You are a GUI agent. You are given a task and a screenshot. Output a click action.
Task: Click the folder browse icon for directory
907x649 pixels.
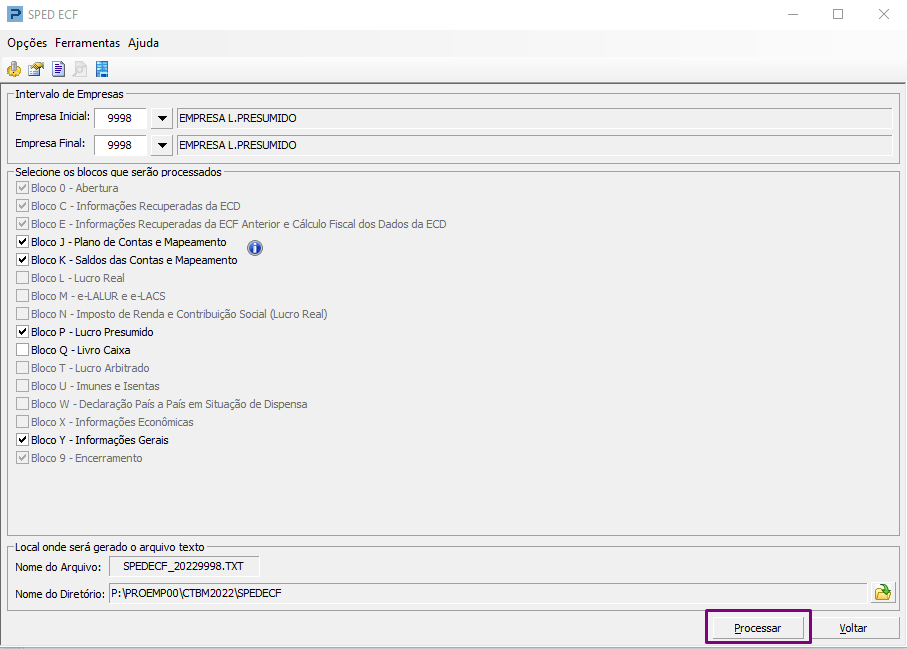pyautogui.click(x=883, y=593)
